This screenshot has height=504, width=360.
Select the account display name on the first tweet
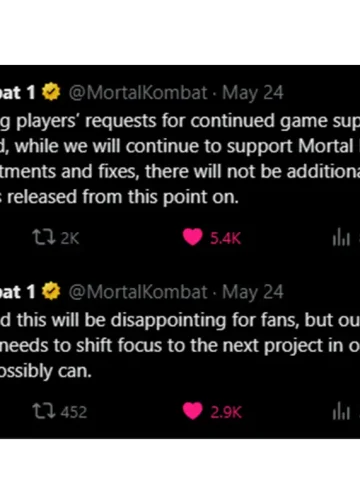[x=17, y=93]
